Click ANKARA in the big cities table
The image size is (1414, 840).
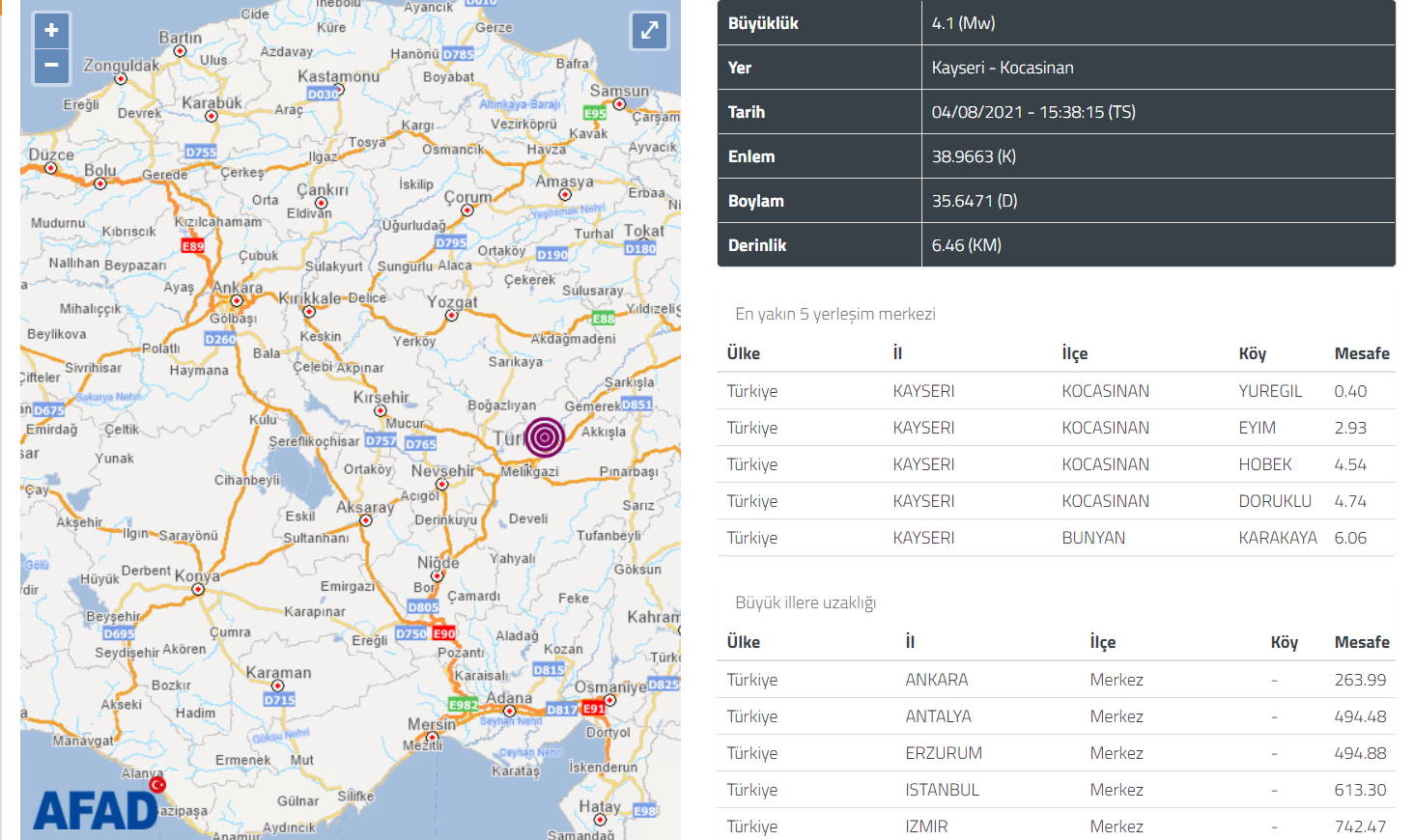point(936,680)
